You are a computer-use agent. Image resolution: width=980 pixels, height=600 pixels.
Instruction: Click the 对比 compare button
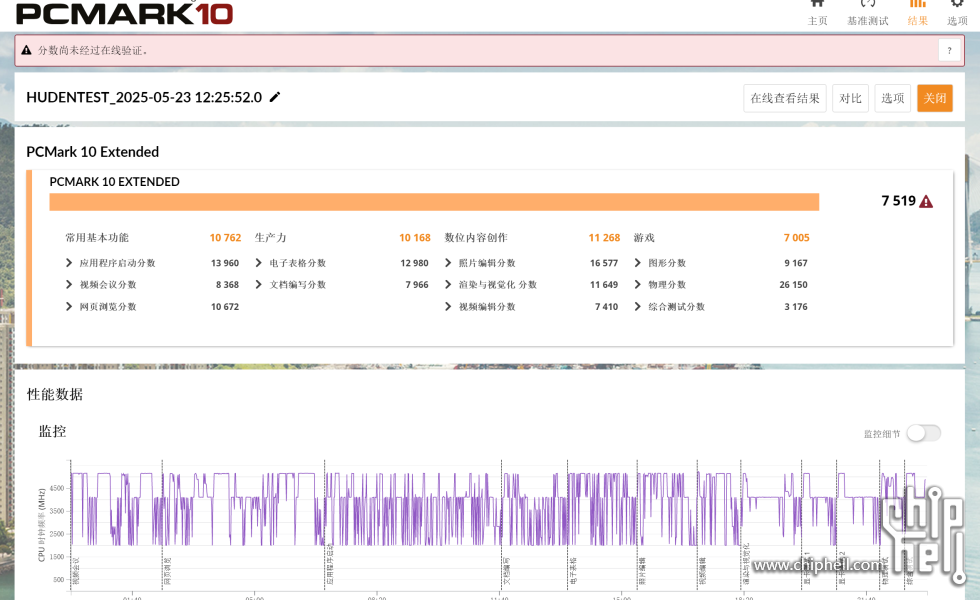851,98
